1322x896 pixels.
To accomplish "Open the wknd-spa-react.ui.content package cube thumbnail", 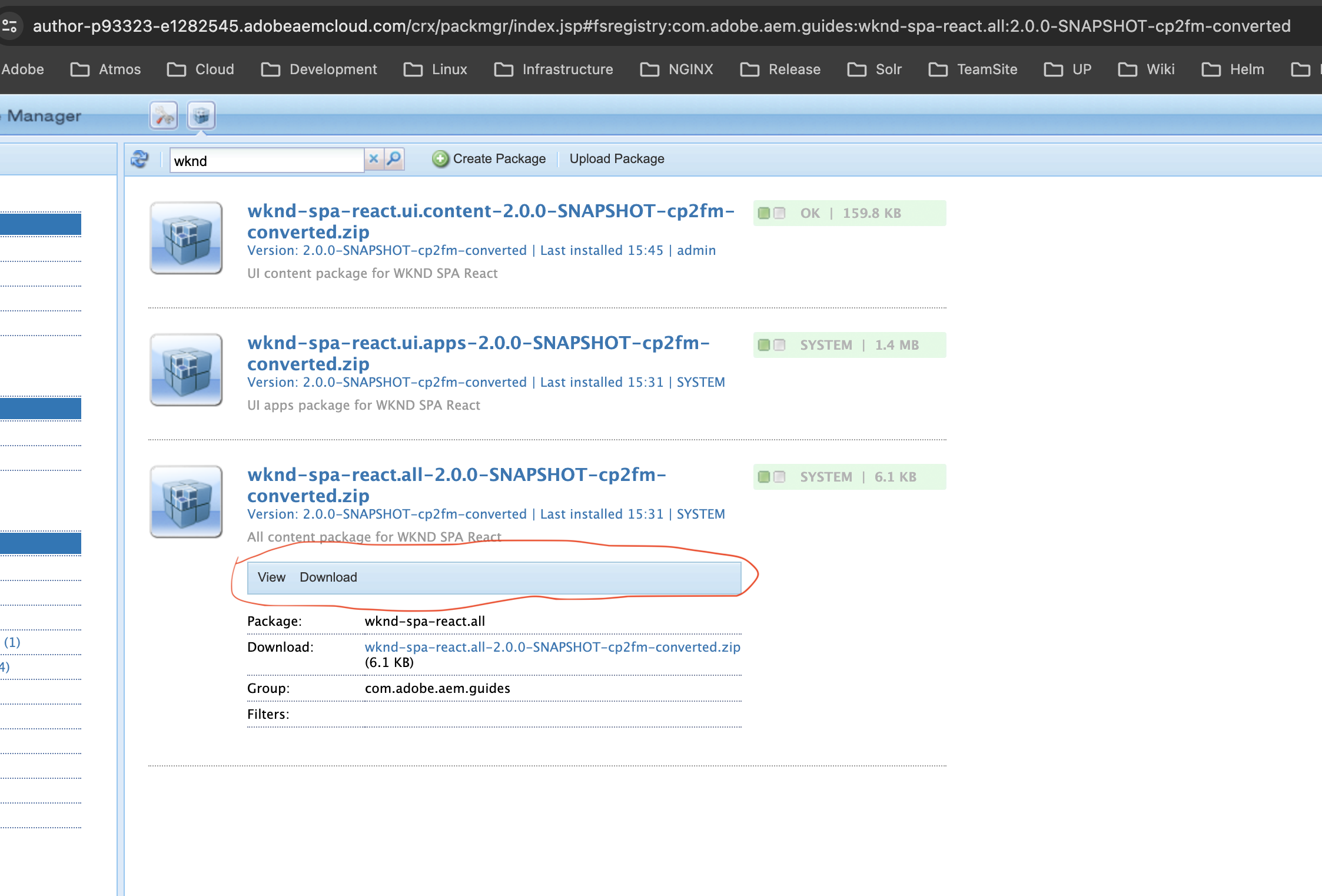I will click(x=185, y=238).
